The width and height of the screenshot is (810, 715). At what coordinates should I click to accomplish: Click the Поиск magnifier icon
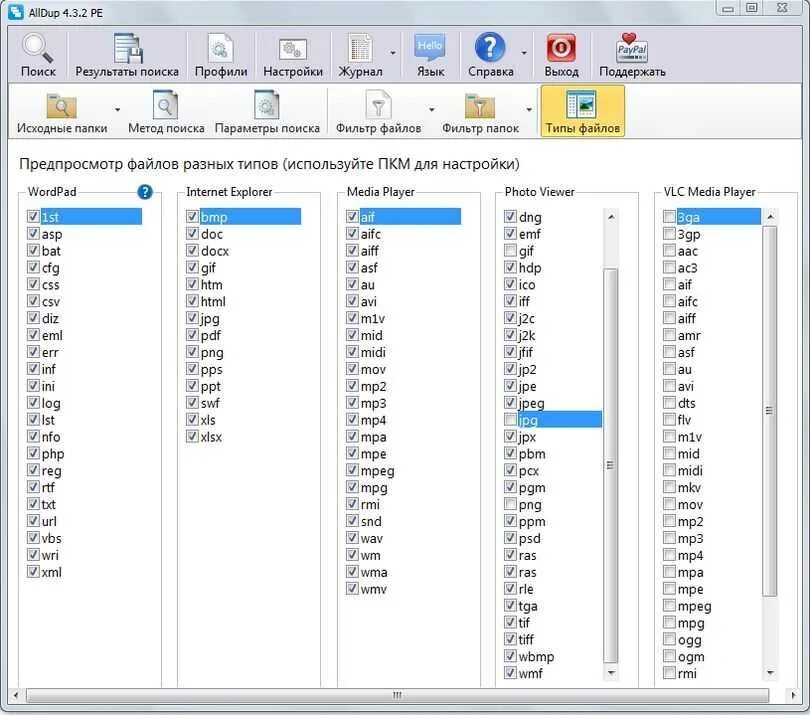[37, 49]
